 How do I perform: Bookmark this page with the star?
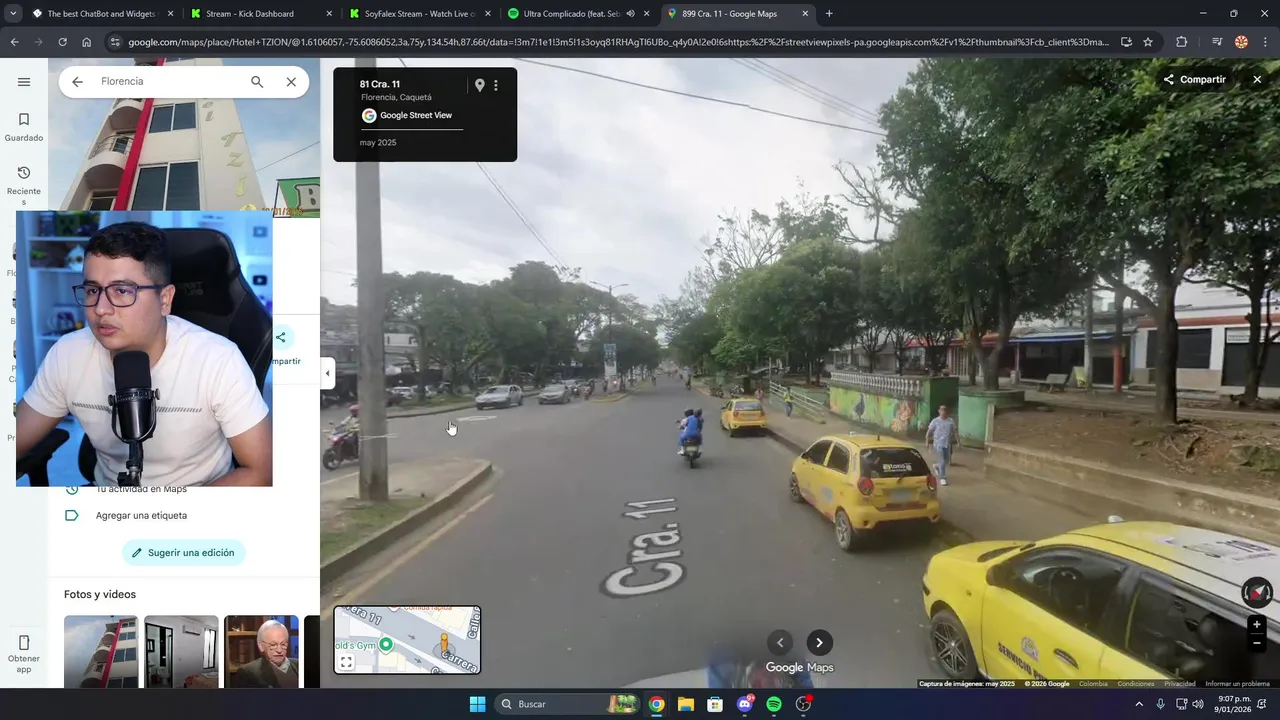pos(1148,42)
